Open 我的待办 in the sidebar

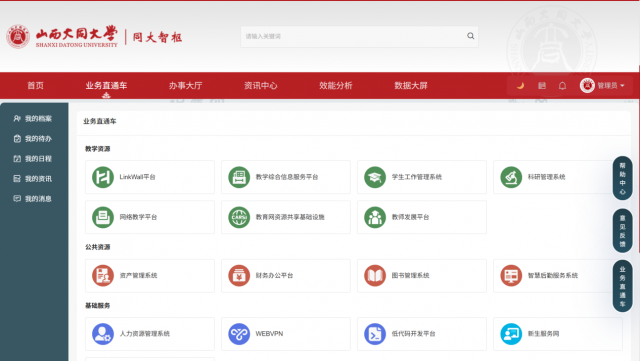click(x=33, y=139)
